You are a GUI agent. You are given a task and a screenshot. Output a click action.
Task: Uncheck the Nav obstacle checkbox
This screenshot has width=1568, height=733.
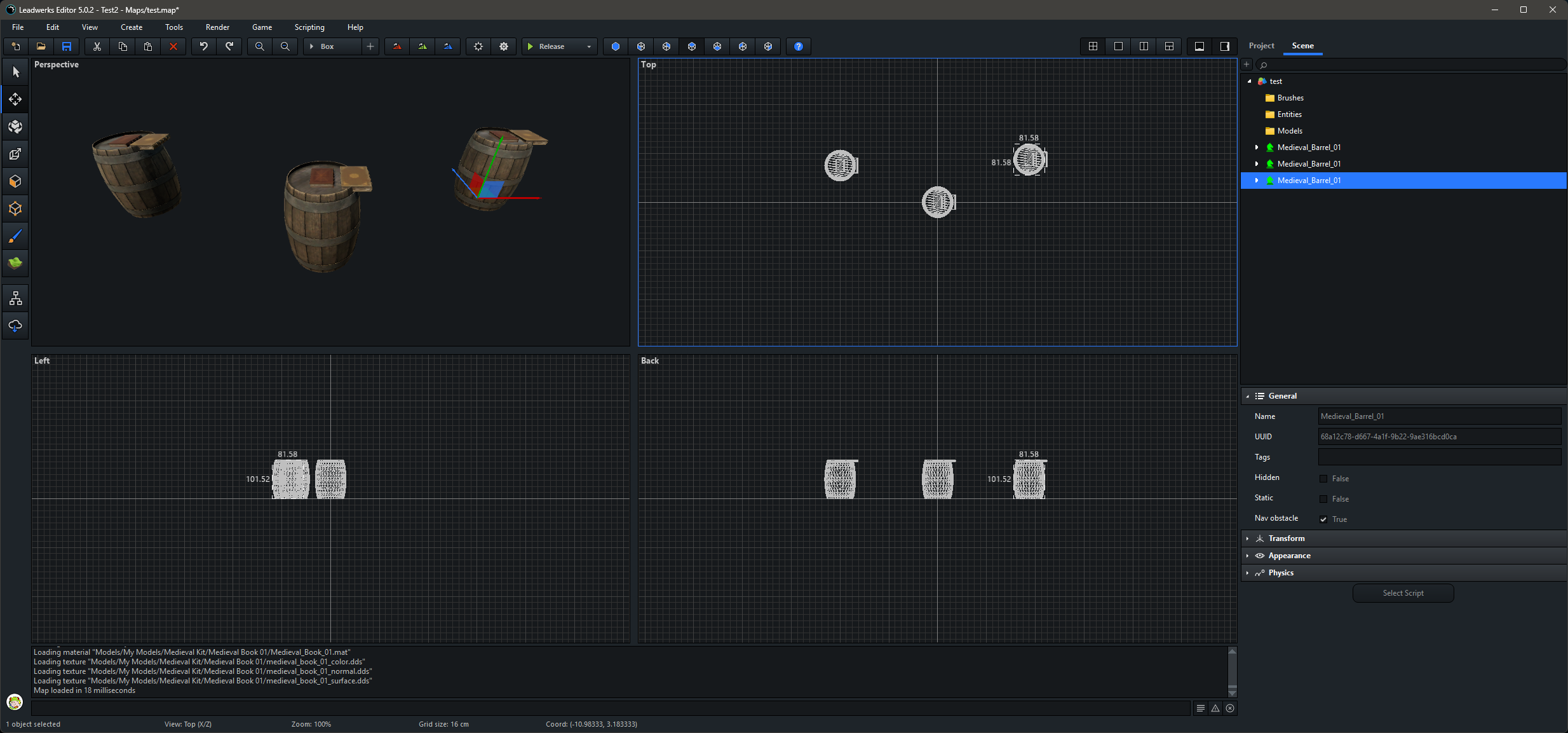pyautogui.click(x=1323, y=519)
